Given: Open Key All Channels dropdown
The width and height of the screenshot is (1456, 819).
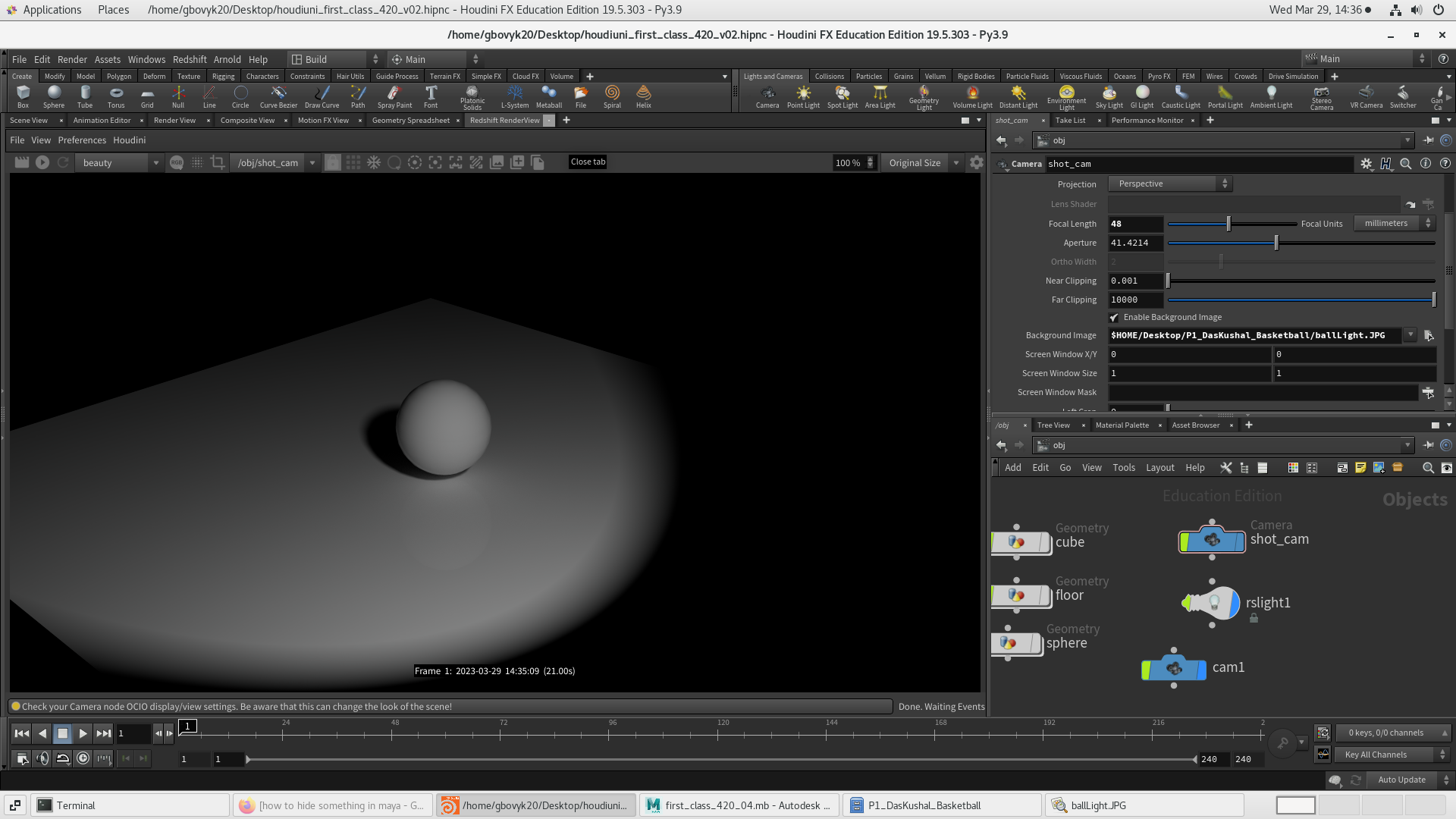Looking at the screenshot, I should [1392, 755].
